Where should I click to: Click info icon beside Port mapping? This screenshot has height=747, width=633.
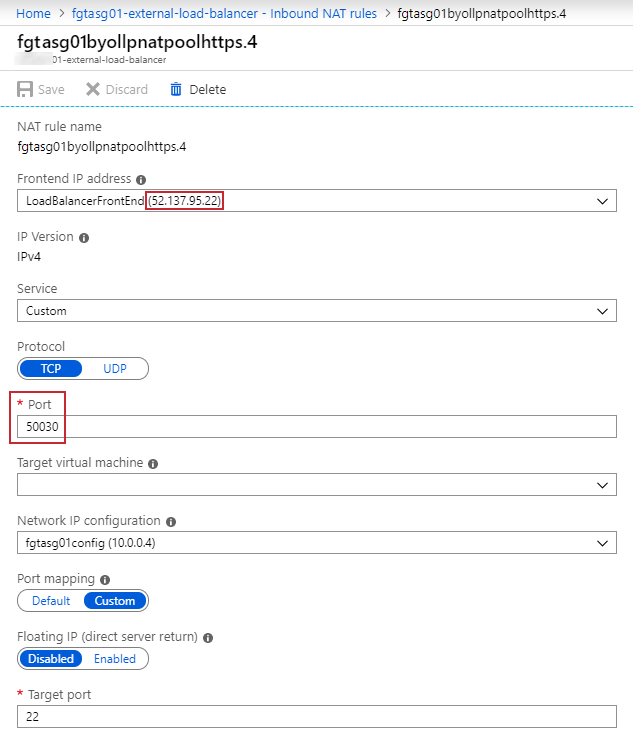[105, 580]
